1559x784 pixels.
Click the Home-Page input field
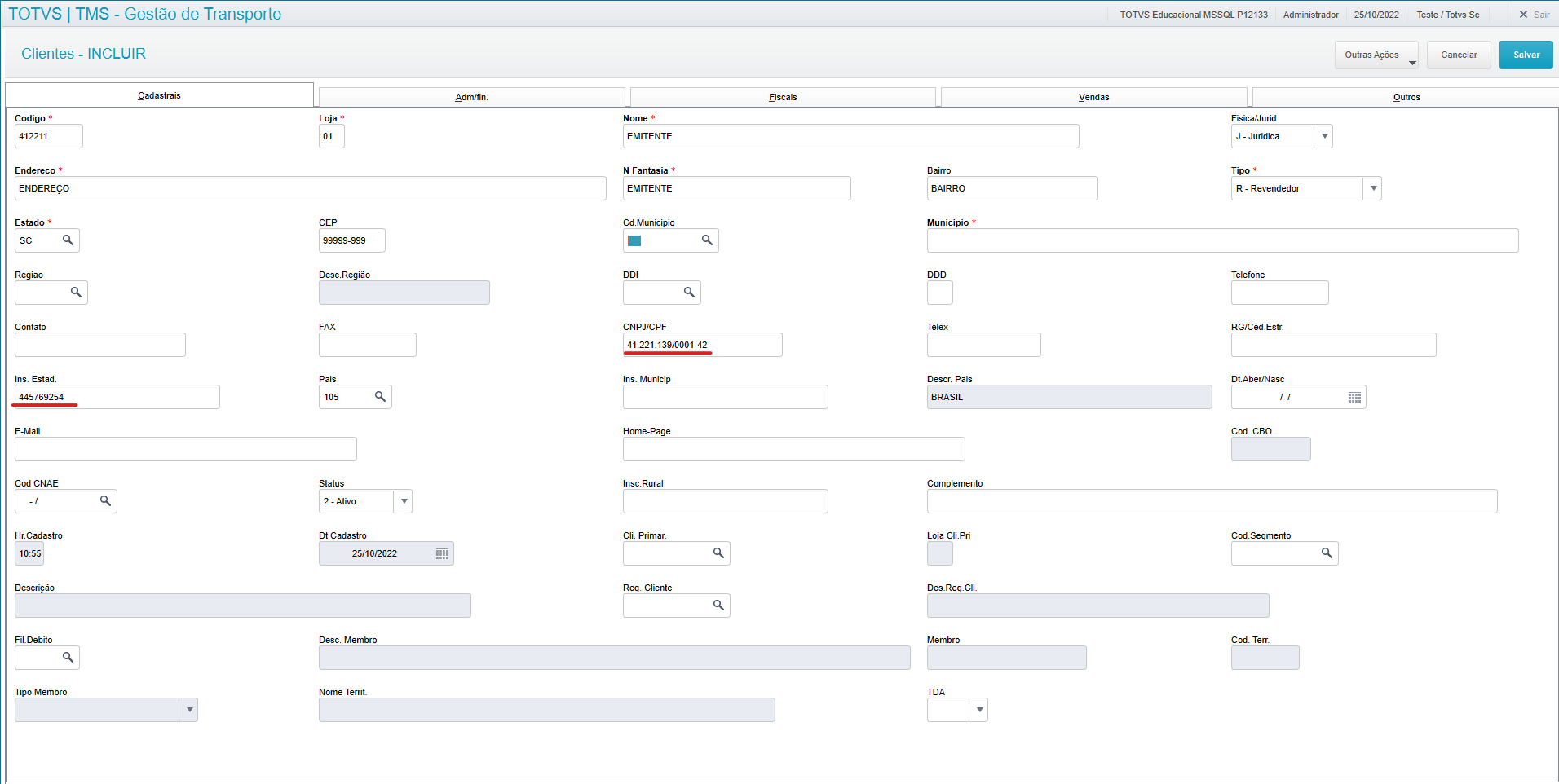coord(794,449)
